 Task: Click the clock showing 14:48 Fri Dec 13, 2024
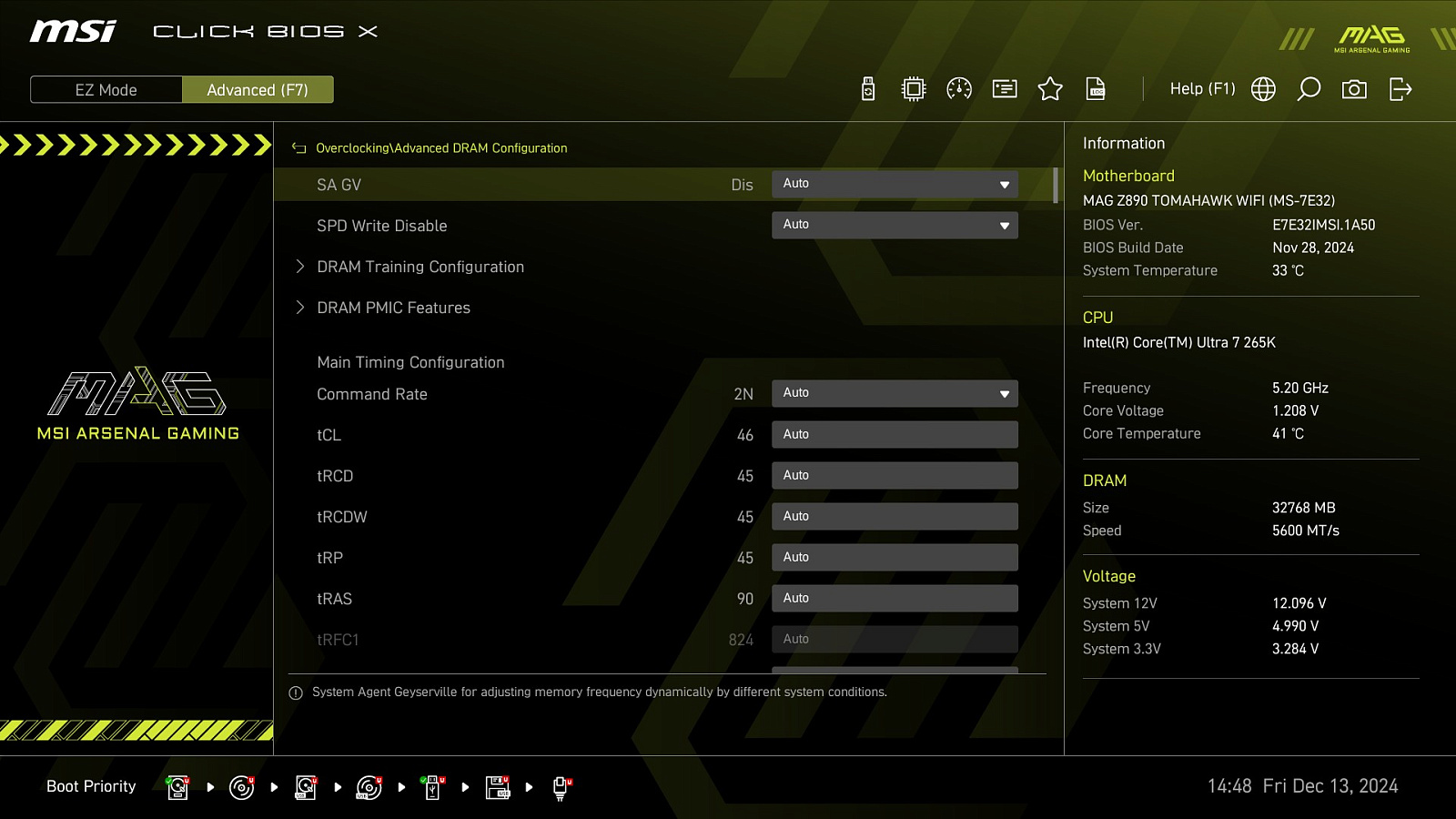point(1302,786)
